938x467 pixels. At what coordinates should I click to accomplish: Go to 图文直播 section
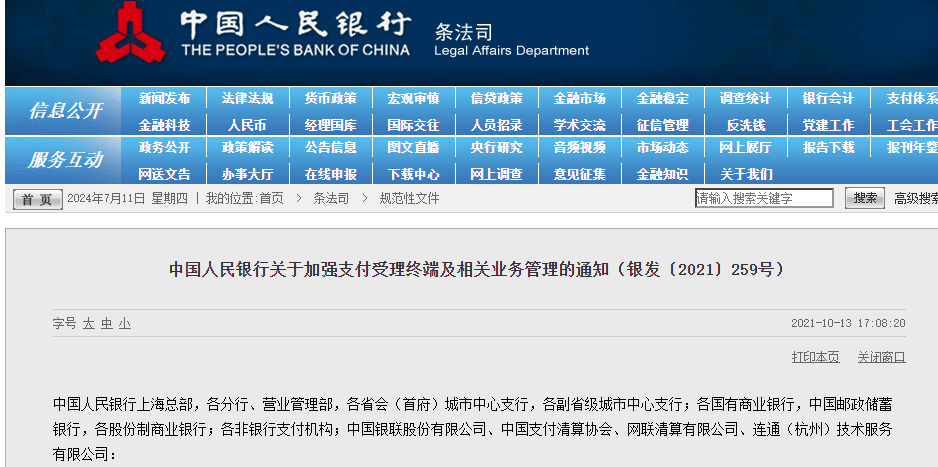pos(413,147)
